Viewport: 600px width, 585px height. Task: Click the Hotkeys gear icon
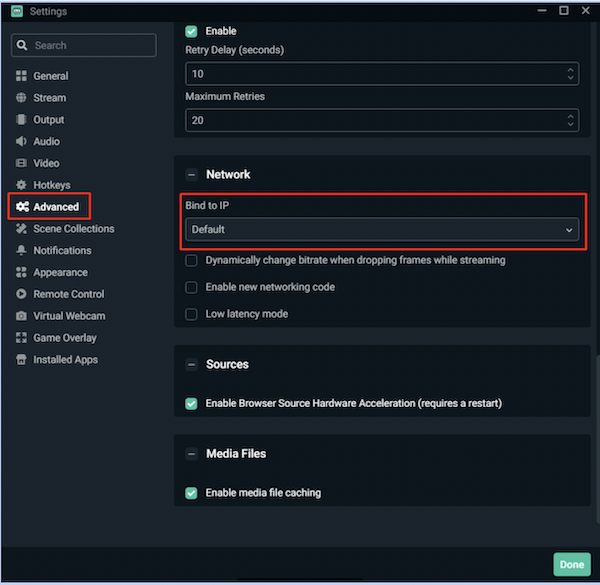21,185
